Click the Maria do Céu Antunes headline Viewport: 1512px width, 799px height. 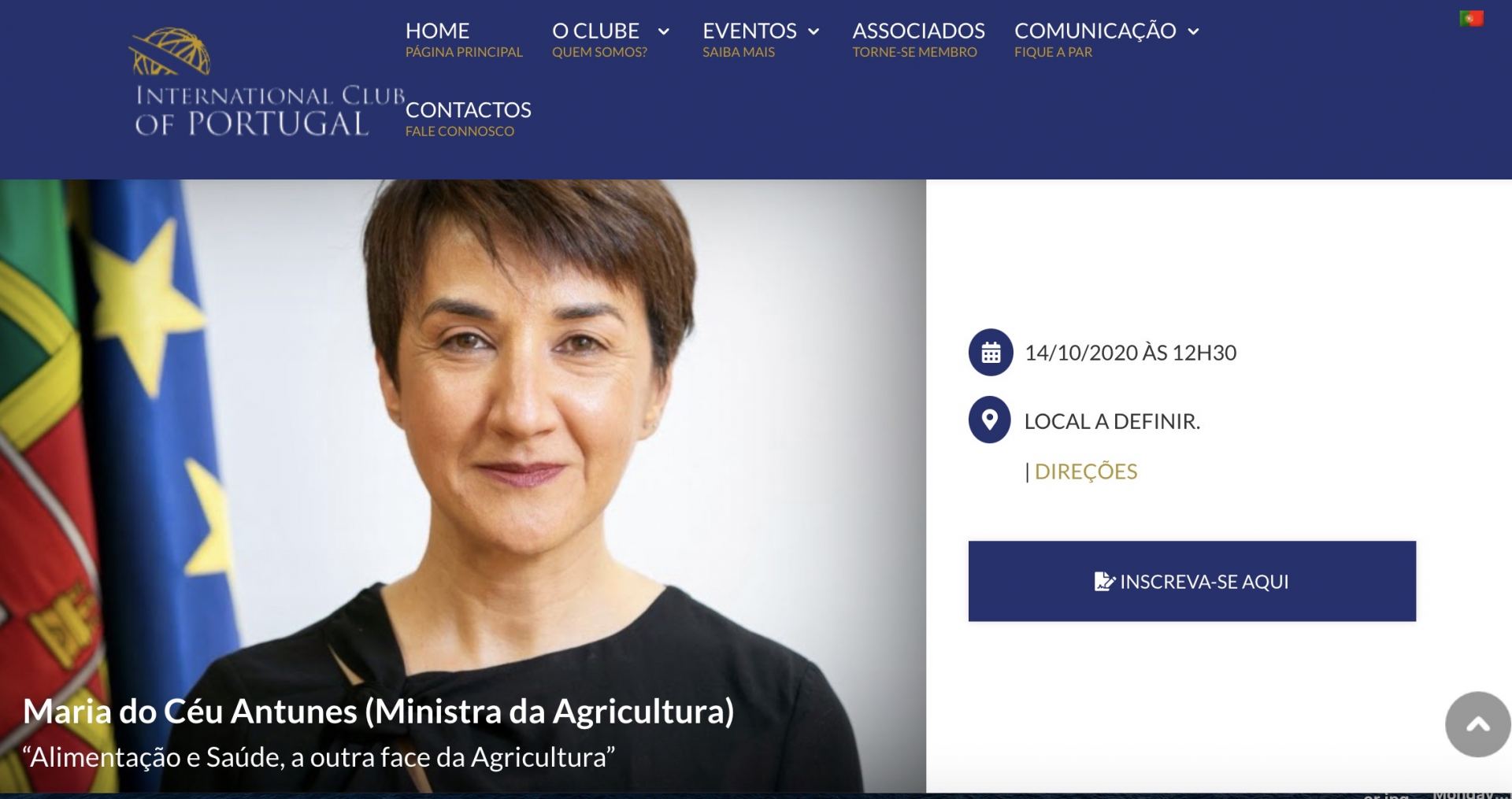click(379, 711)
